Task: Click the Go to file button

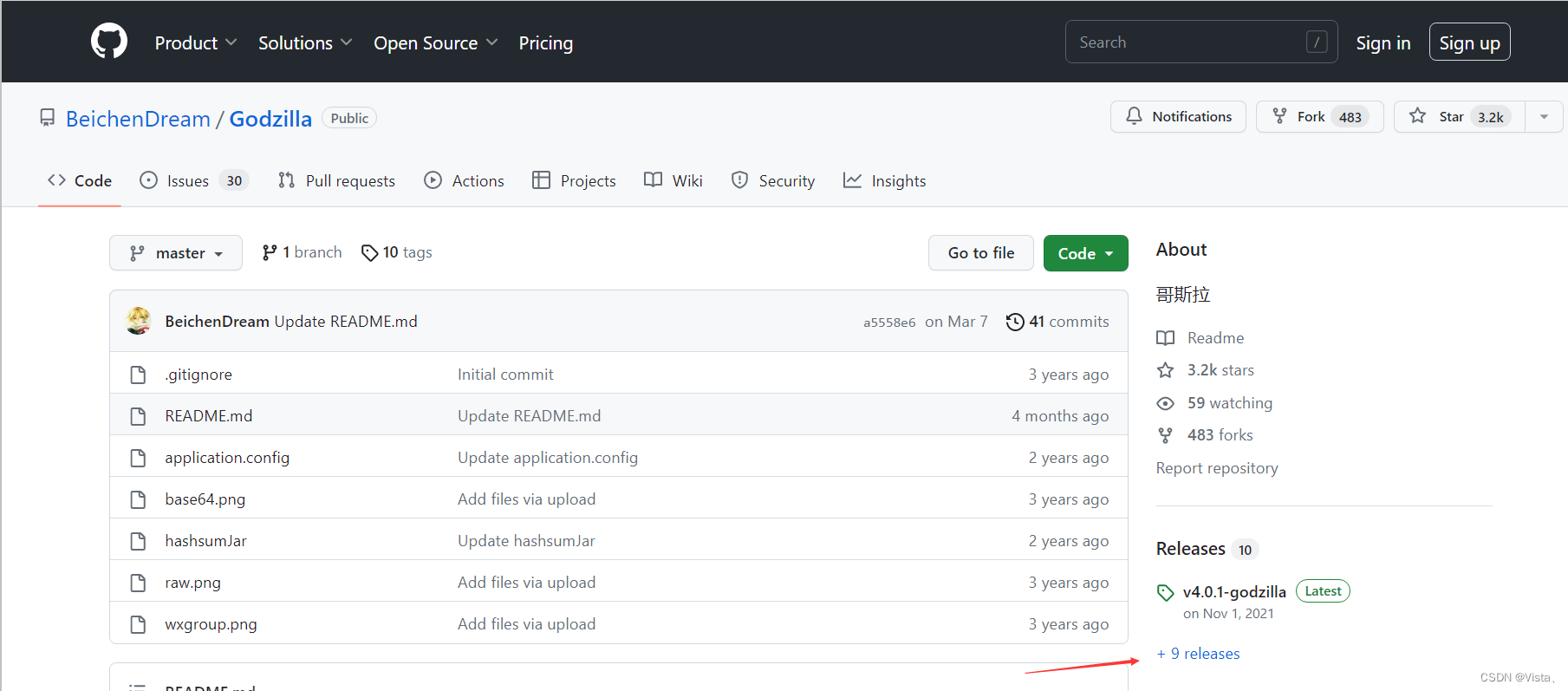Action: 981,253
